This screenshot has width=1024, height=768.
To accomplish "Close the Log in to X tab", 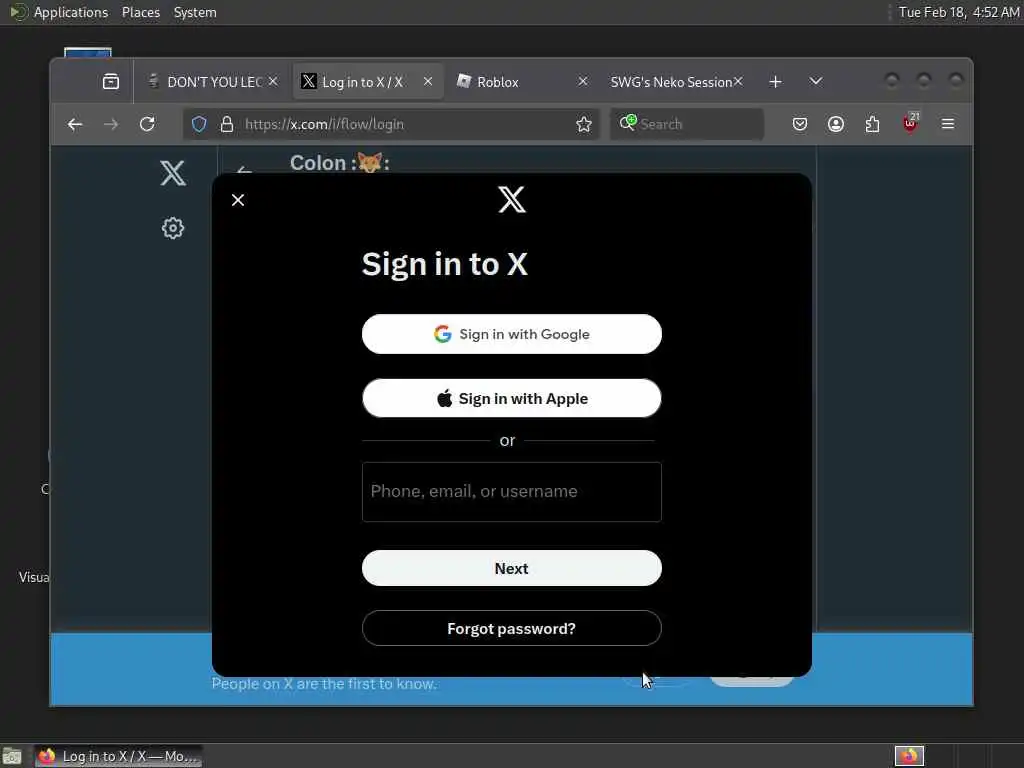I will tap(428, 81).
